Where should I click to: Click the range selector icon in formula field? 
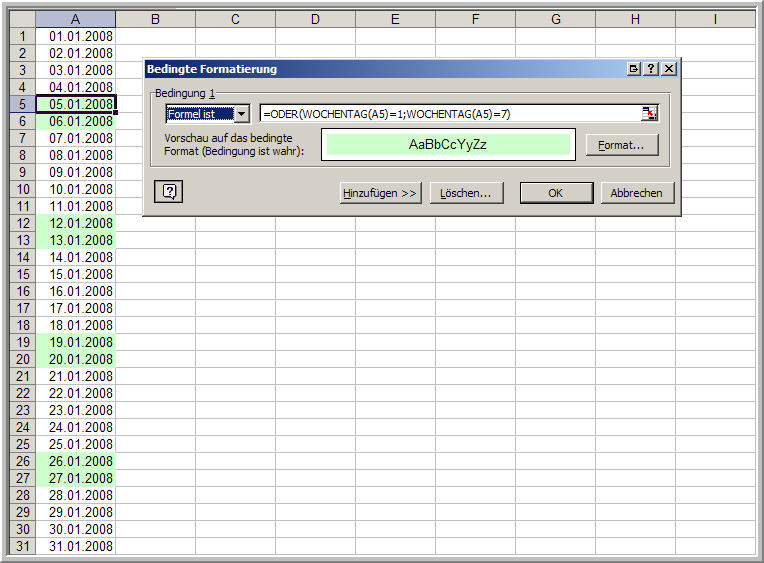click(649, 114)
